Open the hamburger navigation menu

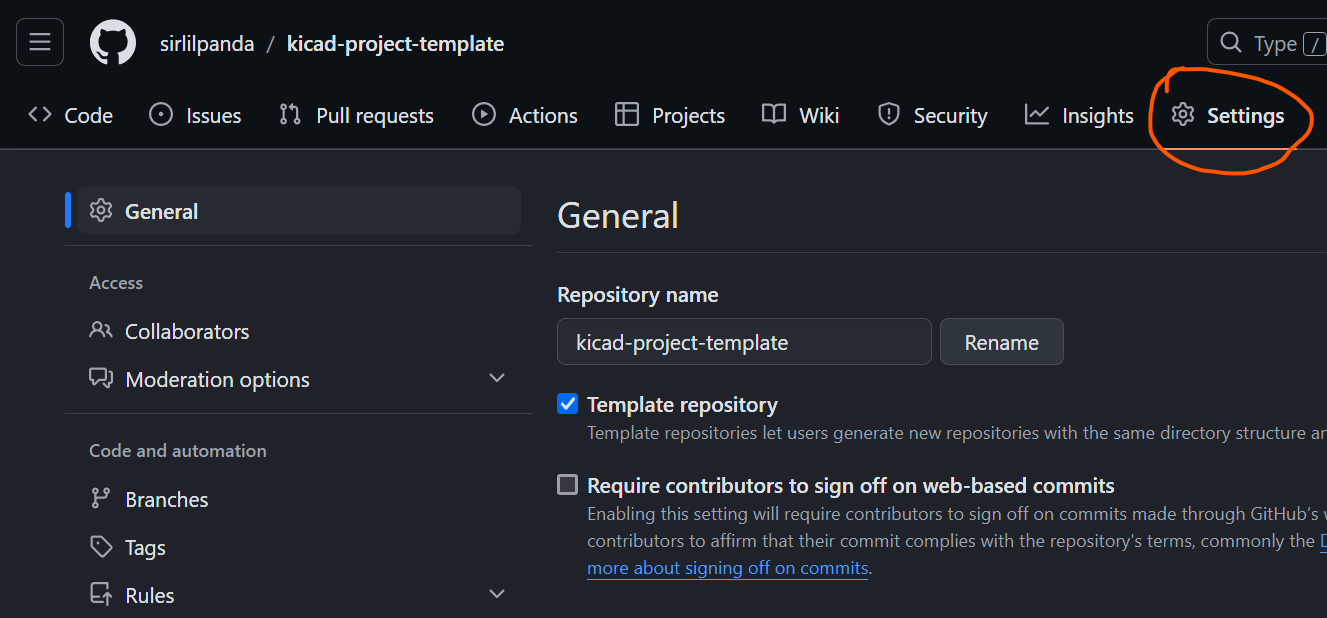pyautogui.click(x=40, y=42)
